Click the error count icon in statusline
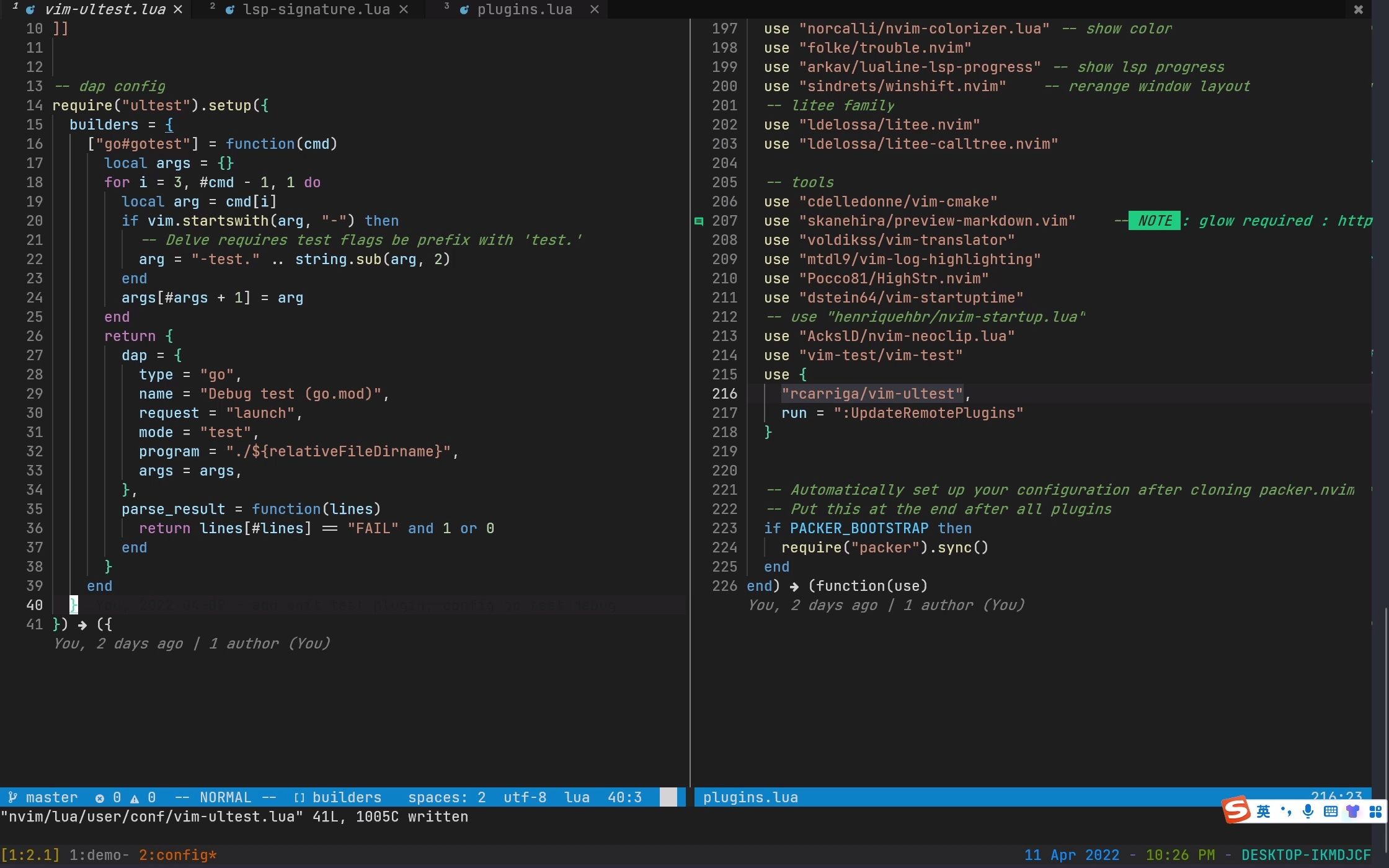The height and width of the screenshot is (868, 1389). point(99,798)
